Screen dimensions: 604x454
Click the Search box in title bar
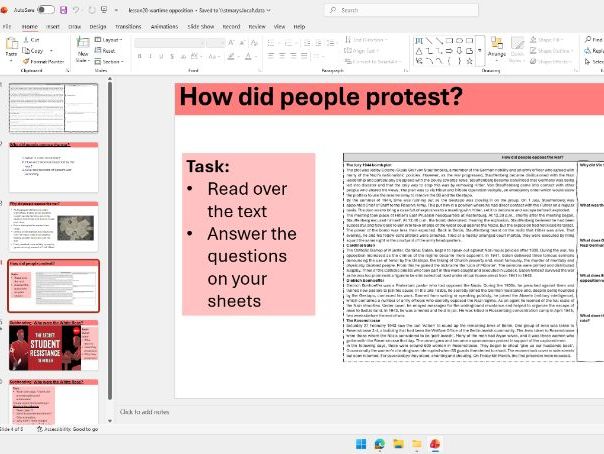tap(402, 10)
